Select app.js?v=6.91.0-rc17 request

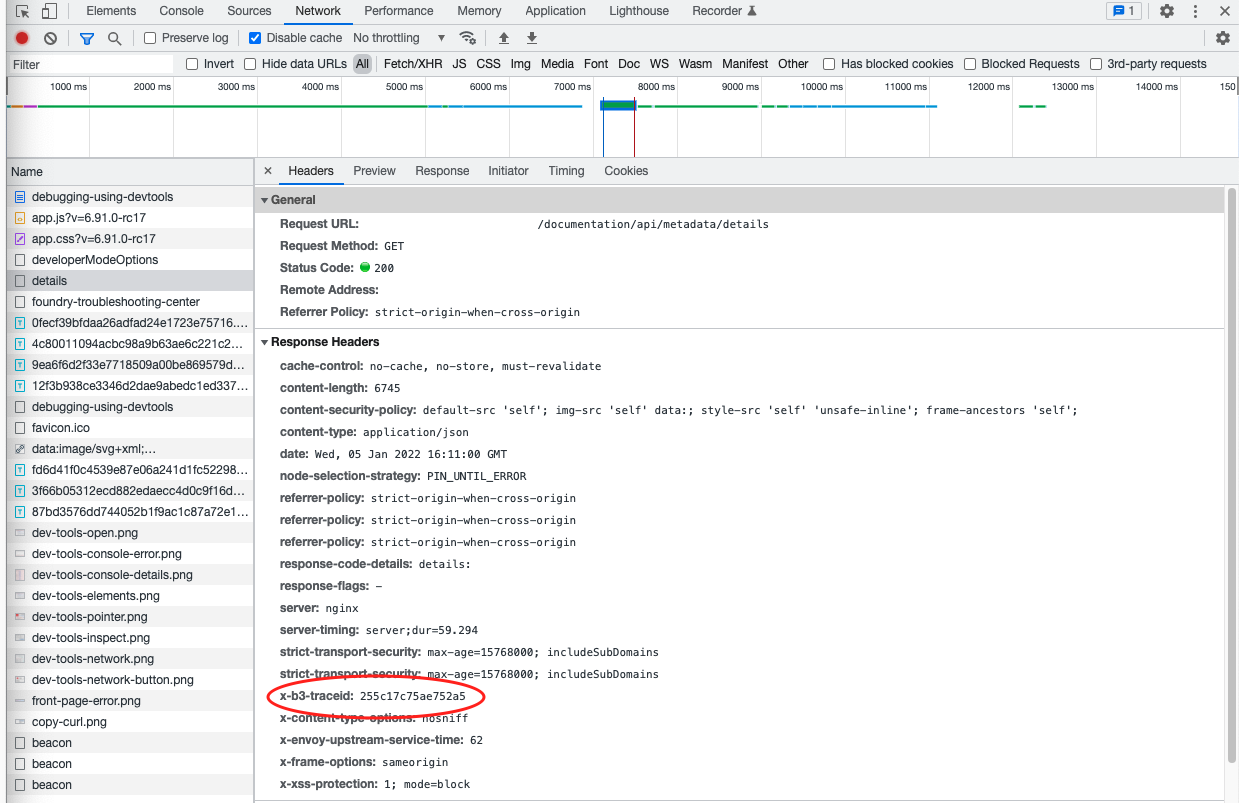[130, 218]
